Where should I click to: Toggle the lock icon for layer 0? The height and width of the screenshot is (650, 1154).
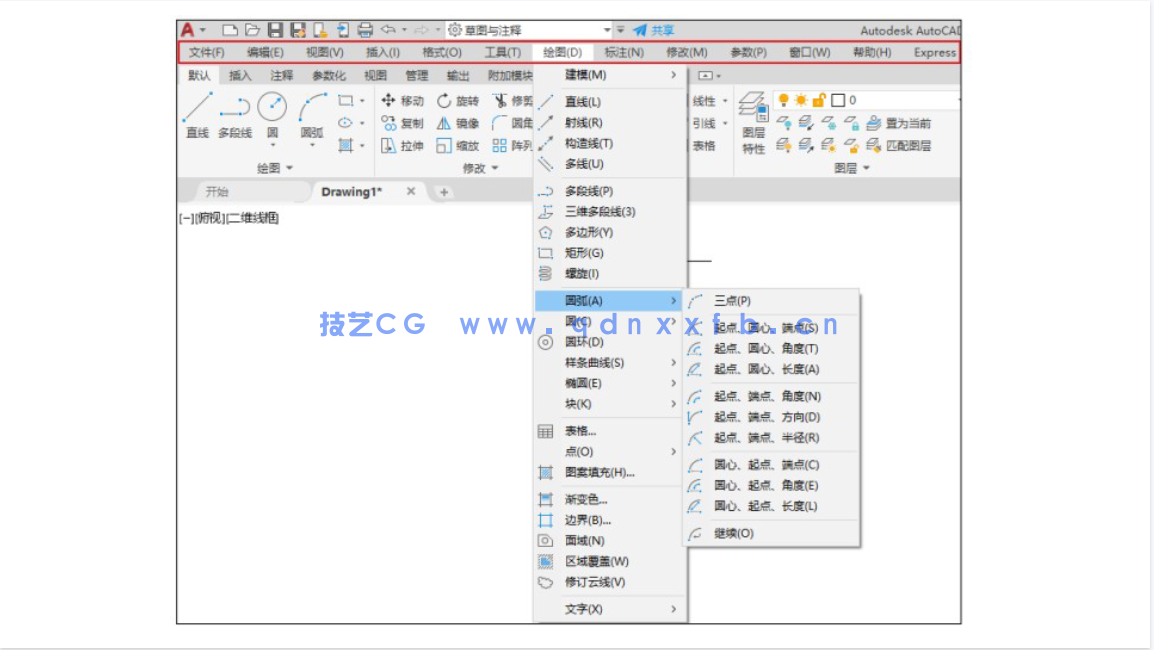click(x=819, y=100)
